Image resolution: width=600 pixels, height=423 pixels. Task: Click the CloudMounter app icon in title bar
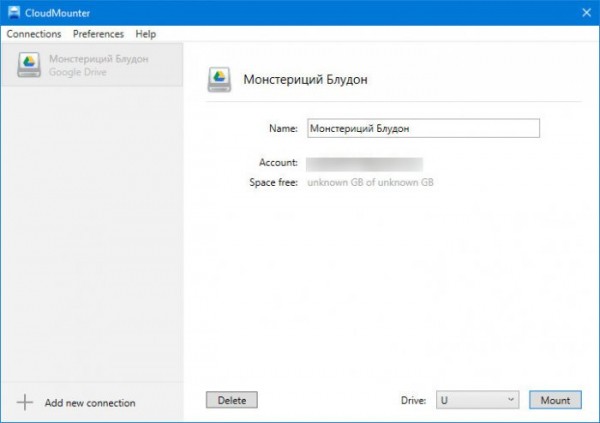tap(13, 12)
